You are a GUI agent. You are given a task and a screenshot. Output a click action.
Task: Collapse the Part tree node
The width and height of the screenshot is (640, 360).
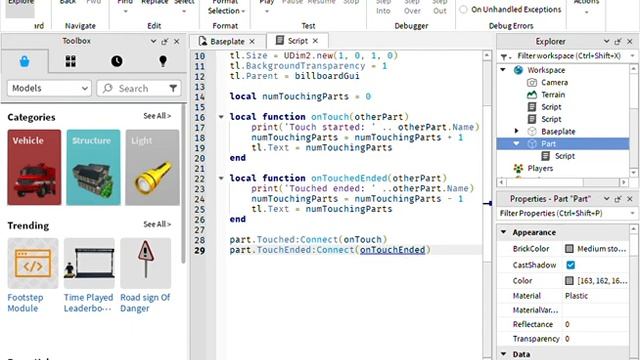coord(516,144)
